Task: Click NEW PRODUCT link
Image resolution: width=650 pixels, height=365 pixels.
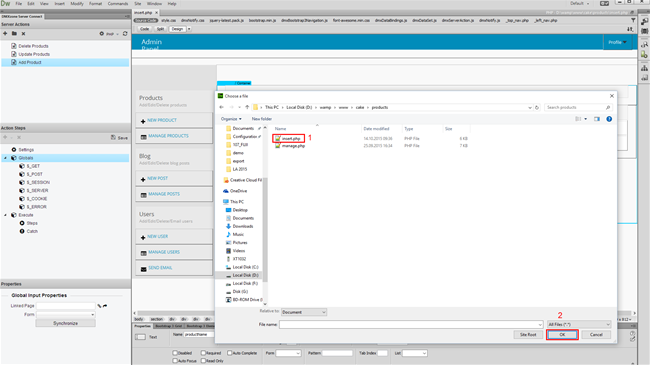Action: [x=162, y=120]
